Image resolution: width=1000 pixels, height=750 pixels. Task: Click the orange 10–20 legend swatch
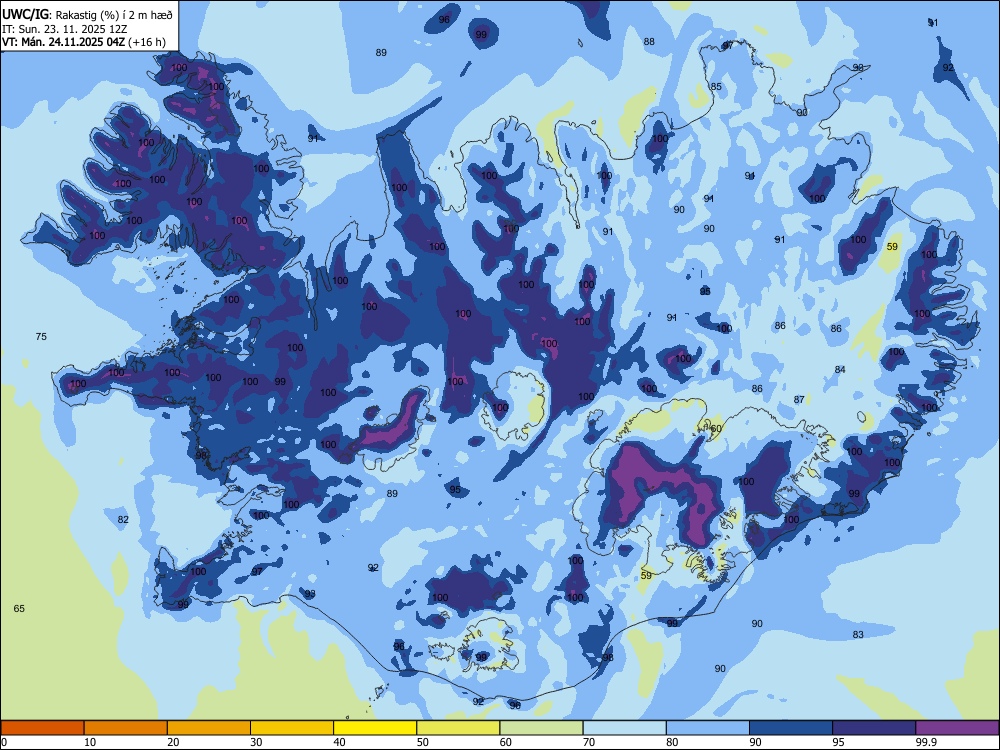126,728
